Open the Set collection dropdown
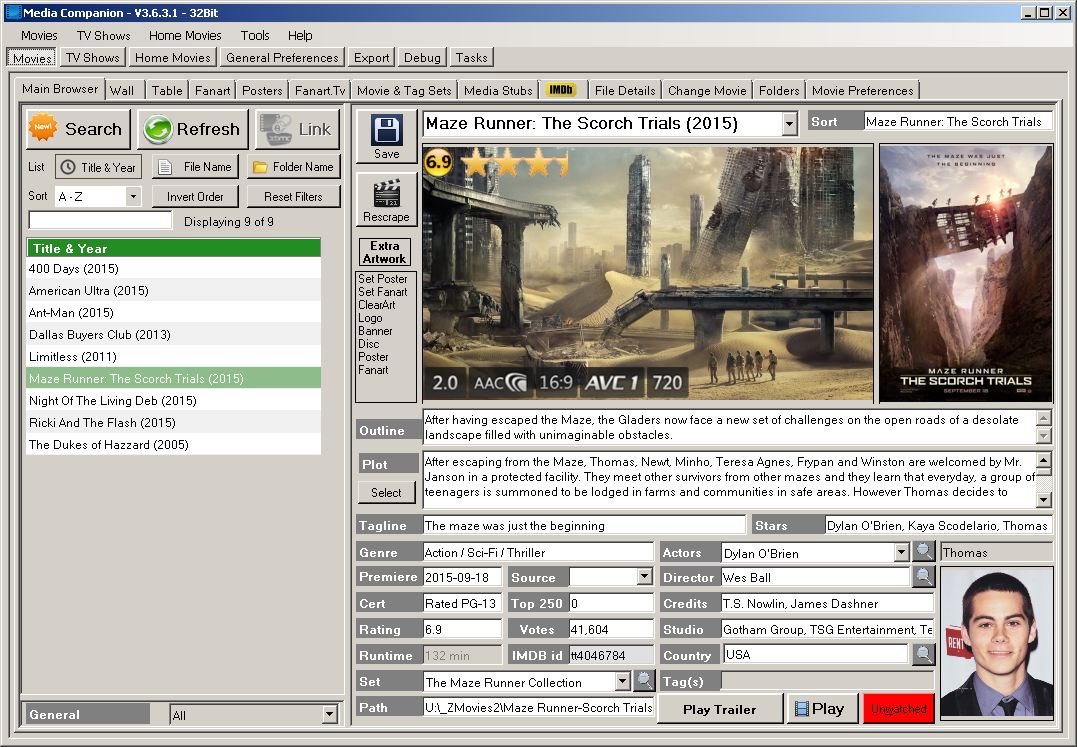The height and width of the screenshot is (747, 1077). coord(622,681)
